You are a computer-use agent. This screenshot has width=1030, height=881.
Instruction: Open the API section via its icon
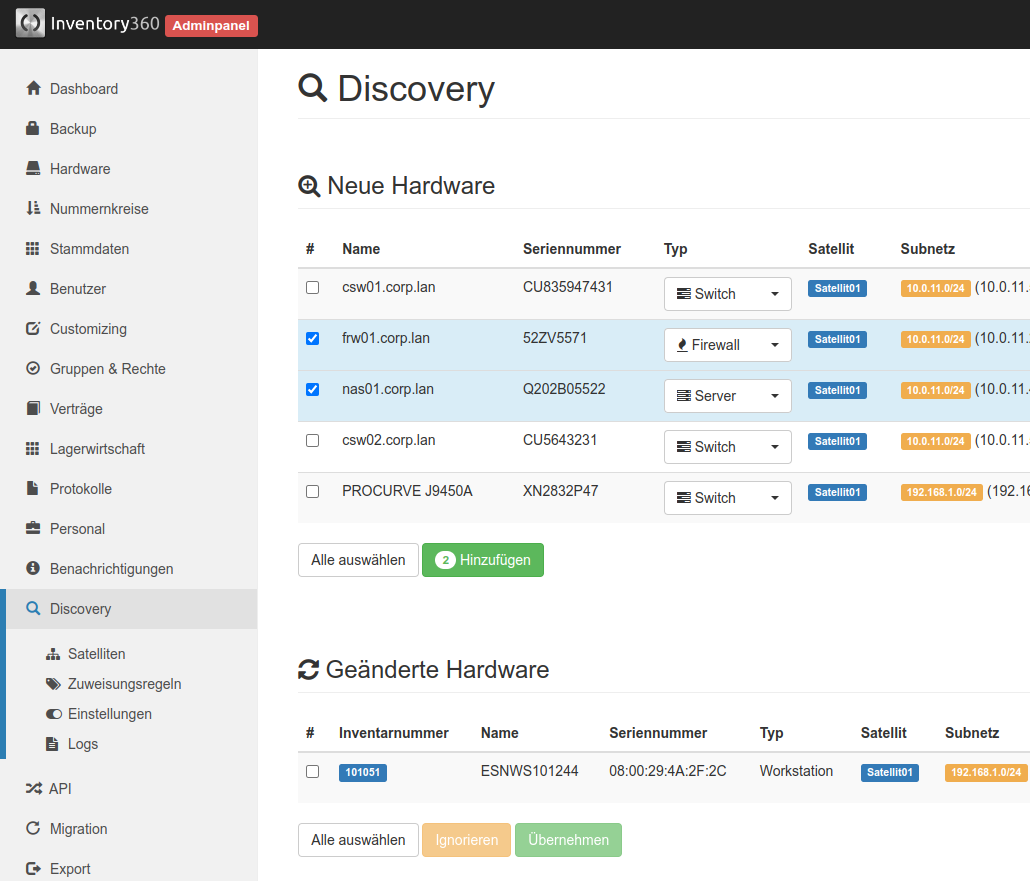click(x=33, y=788)
